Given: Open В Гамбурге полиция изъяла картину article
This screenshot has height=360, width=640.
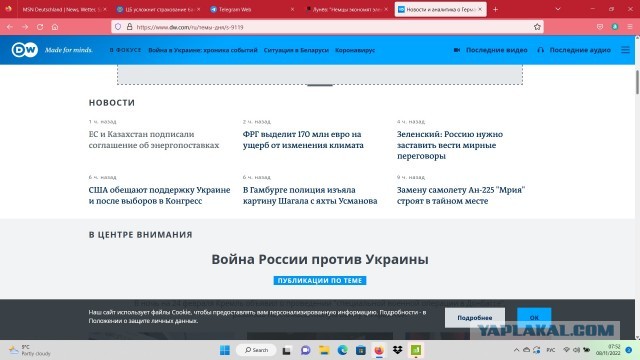Looking at the screenshot, I should 310,195.
